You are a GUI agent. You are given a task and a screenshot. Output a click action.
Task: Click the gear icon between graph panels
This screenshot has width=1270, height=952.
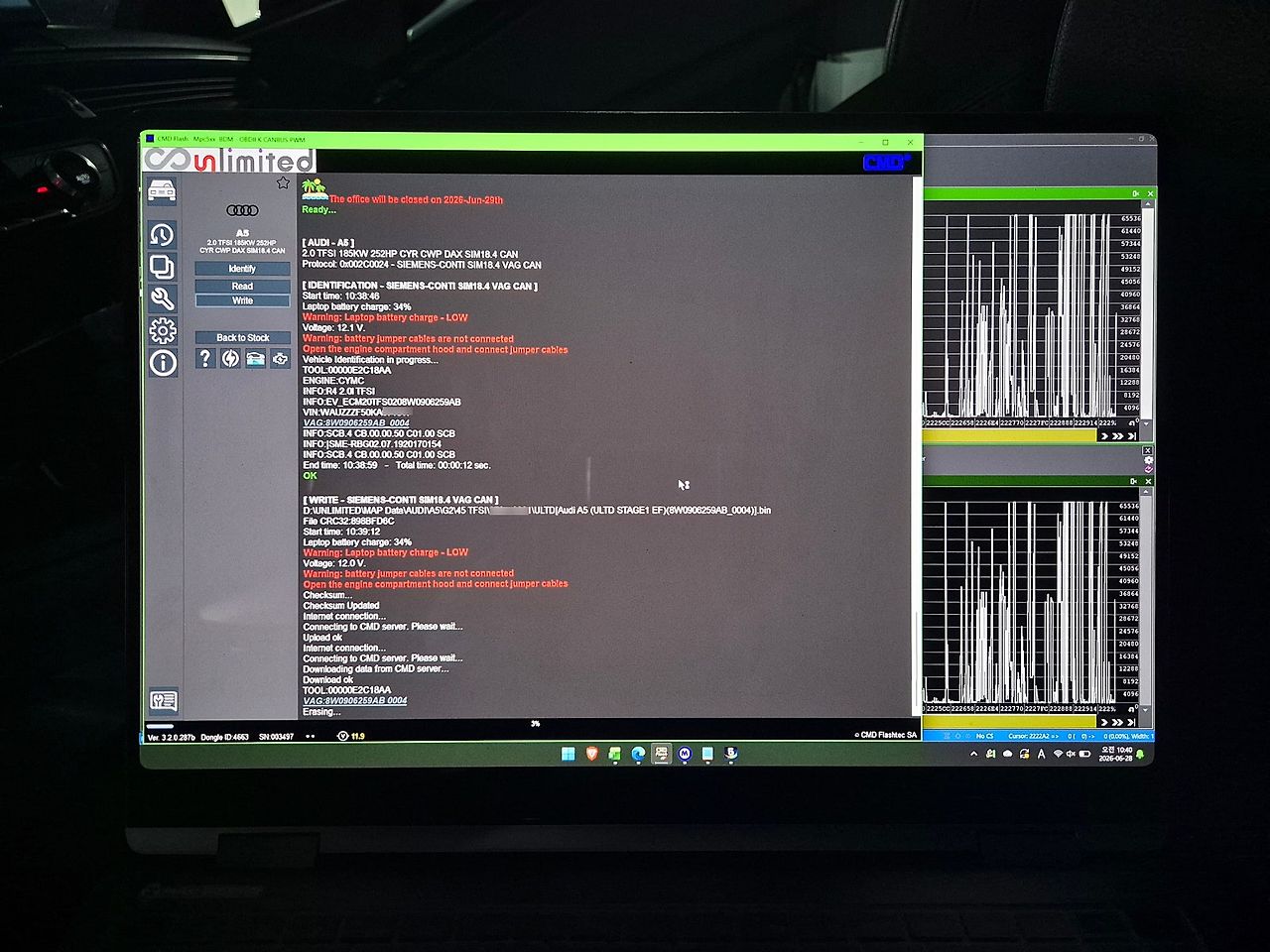tap(1148, 461)
